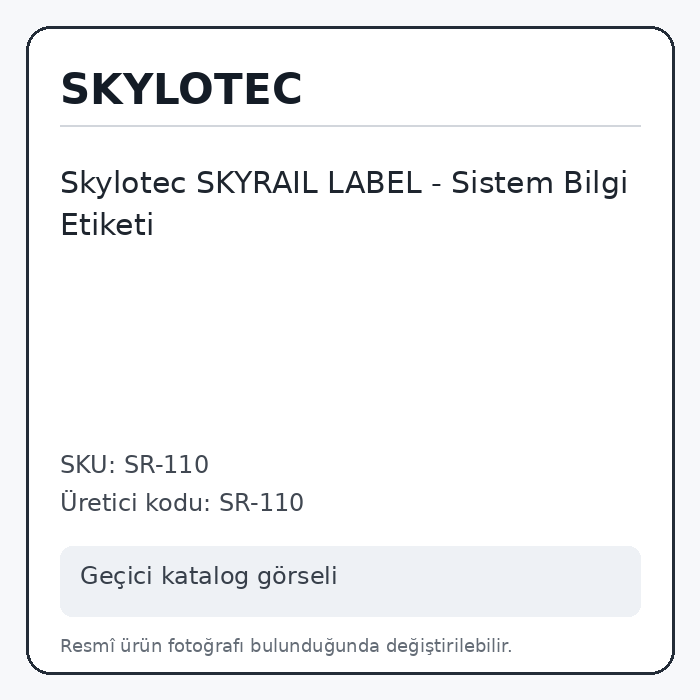The height and width of the screenshot is (700, 700).
Task: Click the divider line under SKYLOTEC
Action: pyautogui.click(x=350, y=126)
